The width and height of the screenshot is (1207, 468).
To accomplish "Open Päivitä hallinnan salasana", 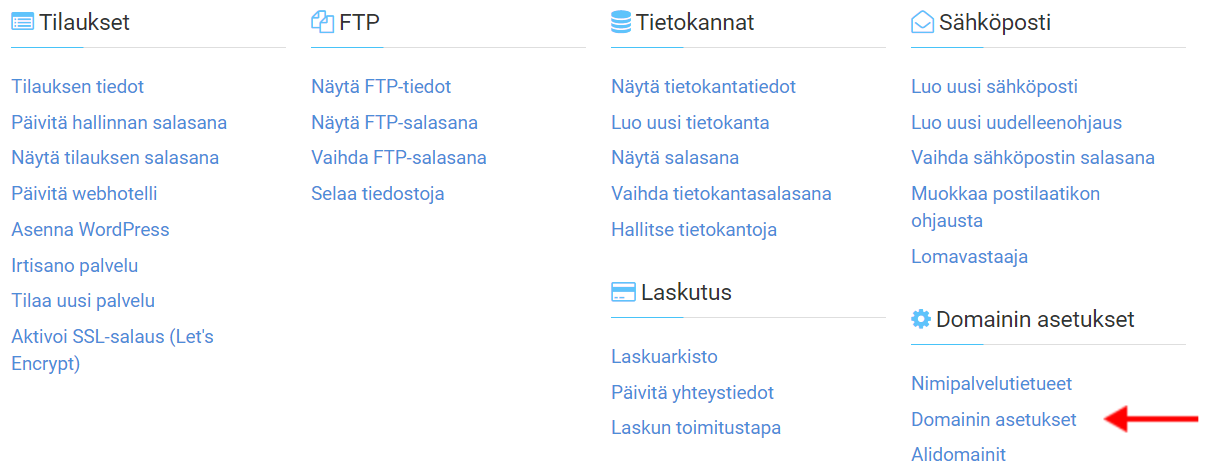I will tap(119, 123).
